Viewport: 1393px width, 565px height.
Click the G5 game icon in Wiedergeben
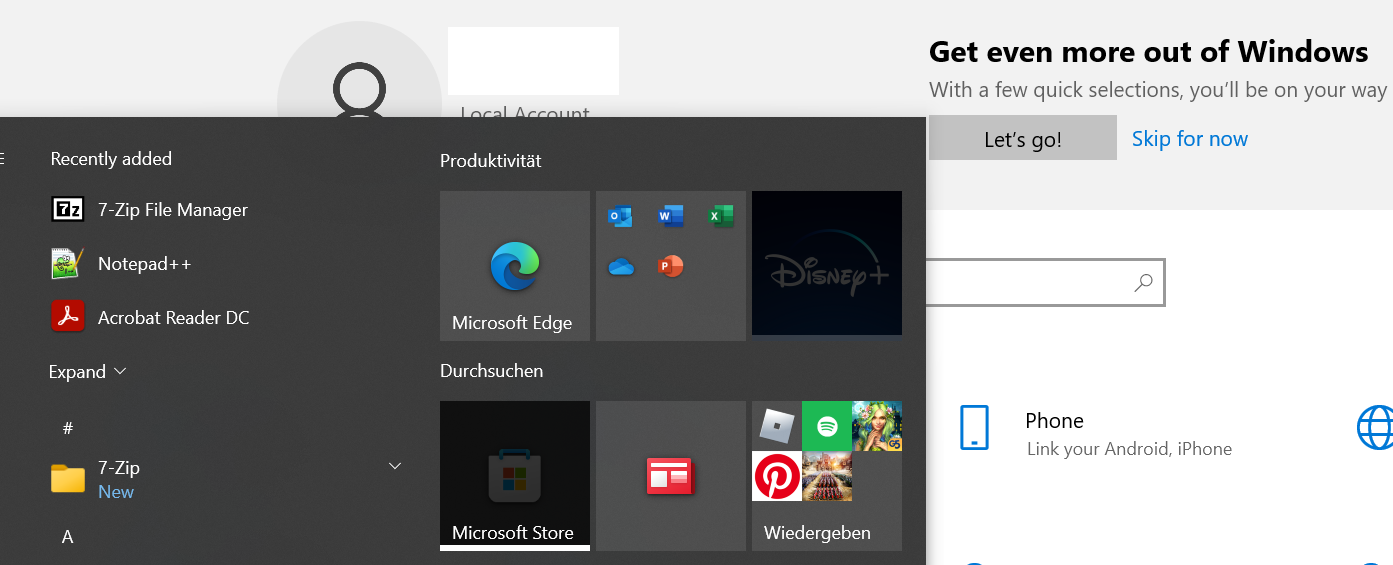tap(877, 426)
